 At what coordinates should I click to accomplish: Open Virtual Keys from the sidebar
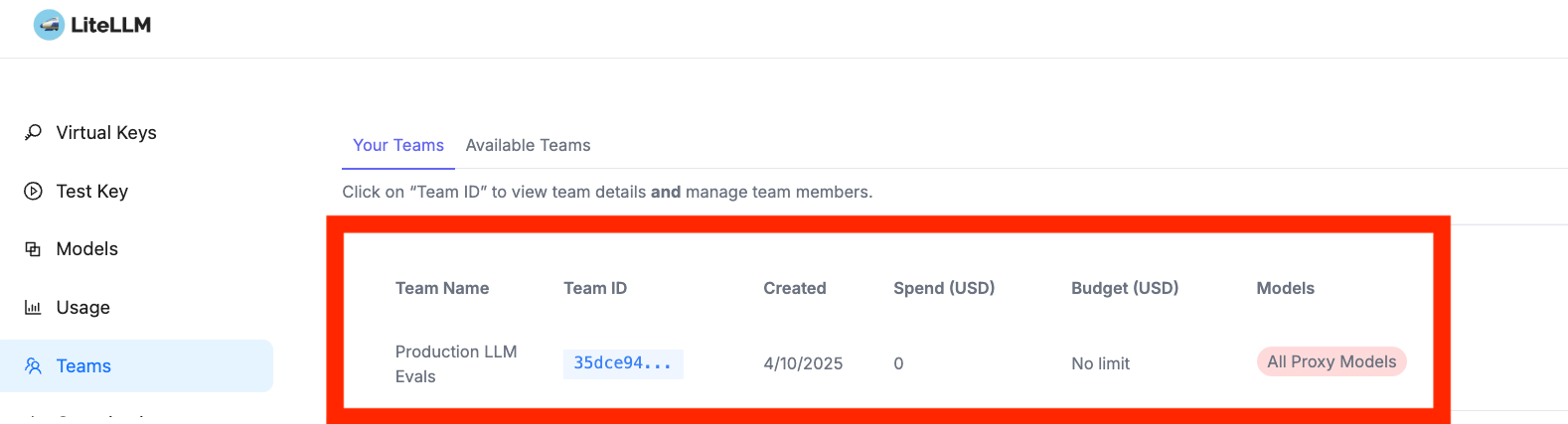pyautogui.click(x=106, y=133)
